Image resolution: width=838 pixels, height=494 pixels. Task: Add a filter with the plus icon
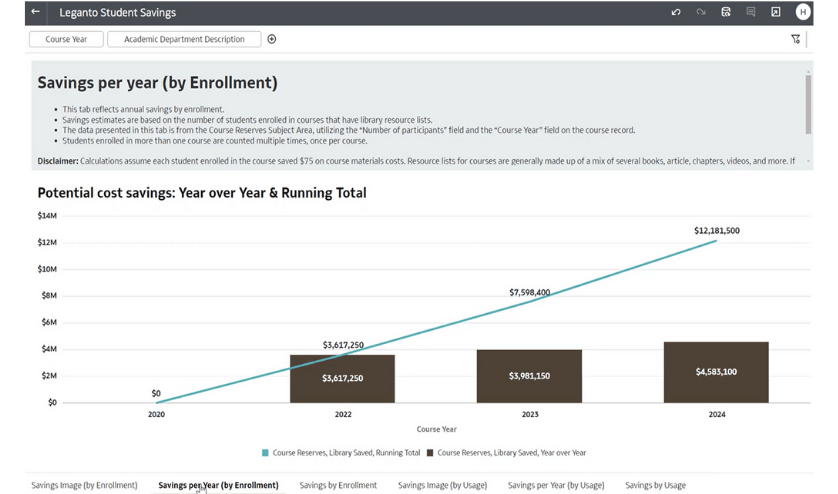pos(272,39)
